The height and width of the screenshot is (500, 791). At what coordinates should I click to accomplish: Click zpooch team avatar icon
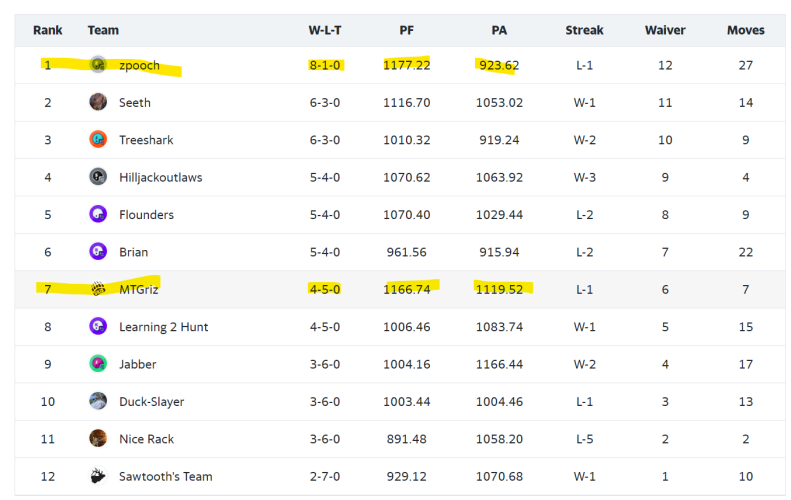(x=98, y=65)
